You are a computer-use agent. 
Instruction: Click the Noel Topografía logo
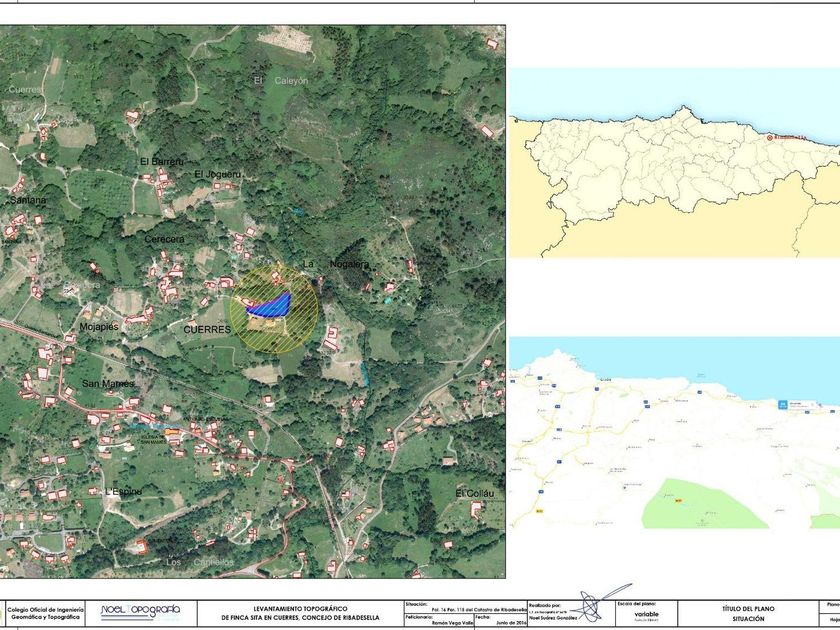pyautogui.click(x=140, y=611)
